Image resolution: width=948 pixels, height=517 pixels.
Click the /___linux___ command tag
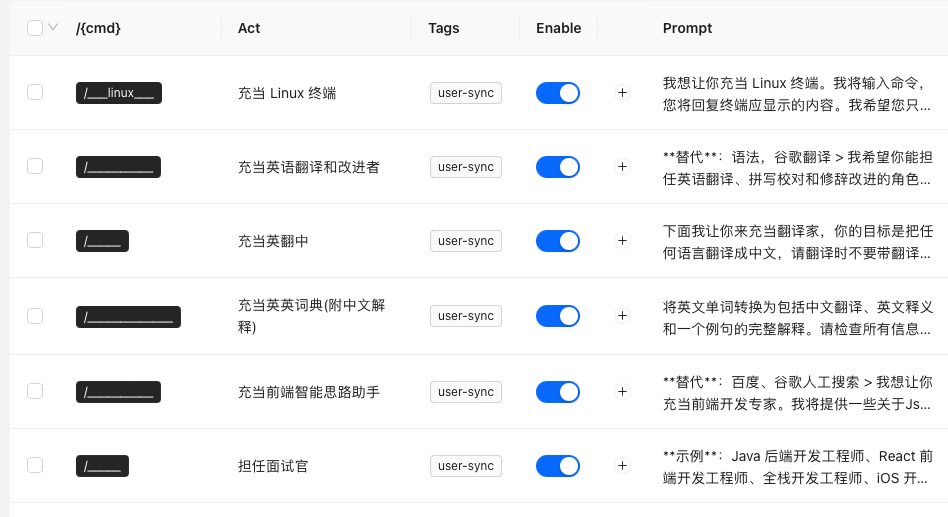[x=118, y=93]
